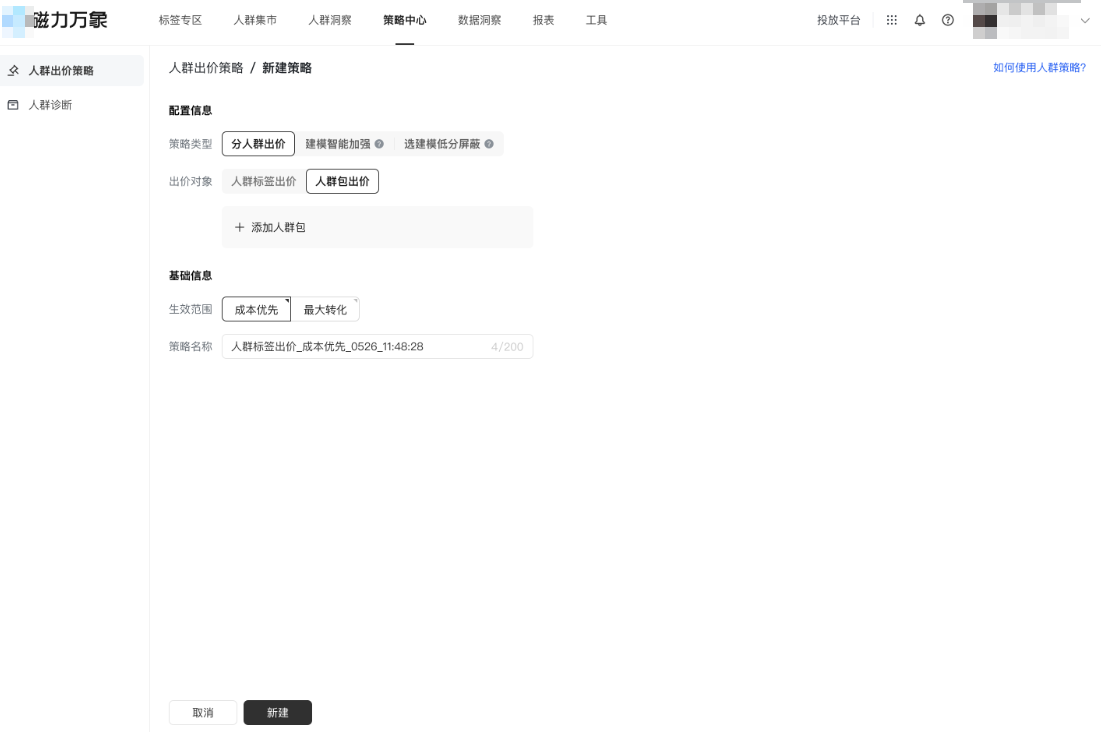Click the 磁力万象 logo
Image resolution: width=1101 pixels, height=732 pixels.
click(x=55, y=20)
